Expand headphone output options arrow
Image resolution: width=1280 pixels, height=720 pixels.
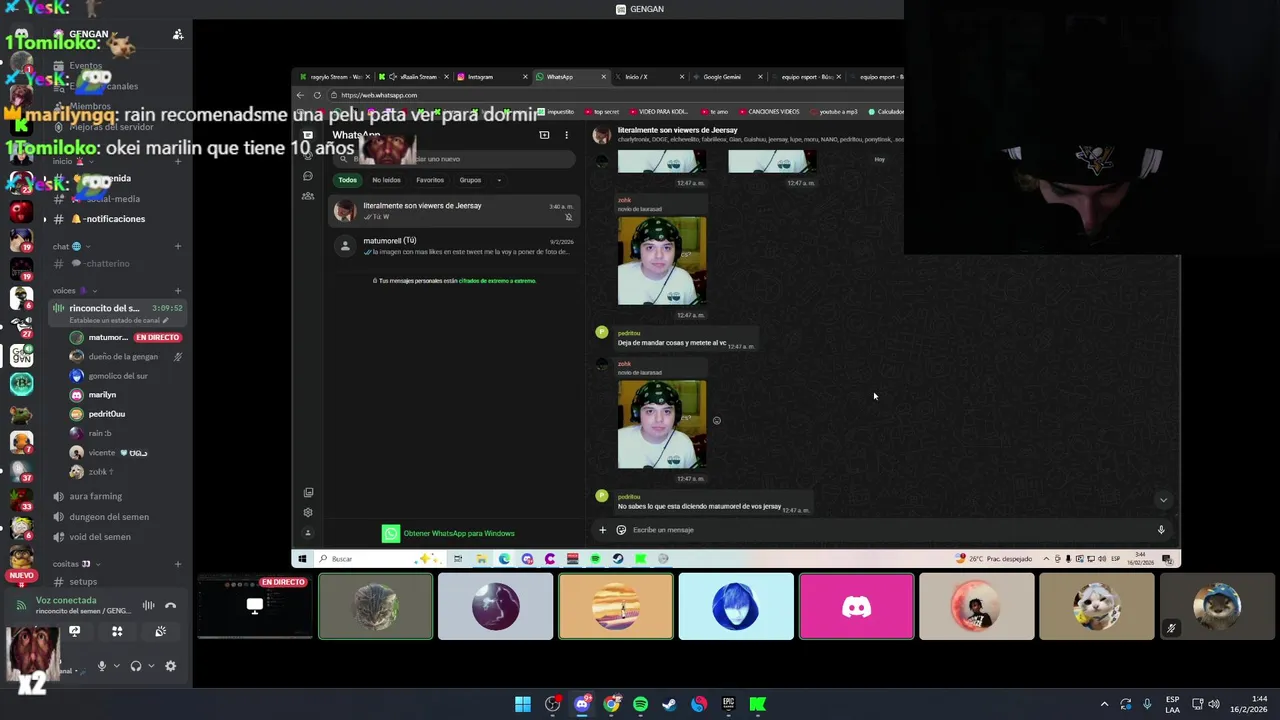click(x=151, y=666)
